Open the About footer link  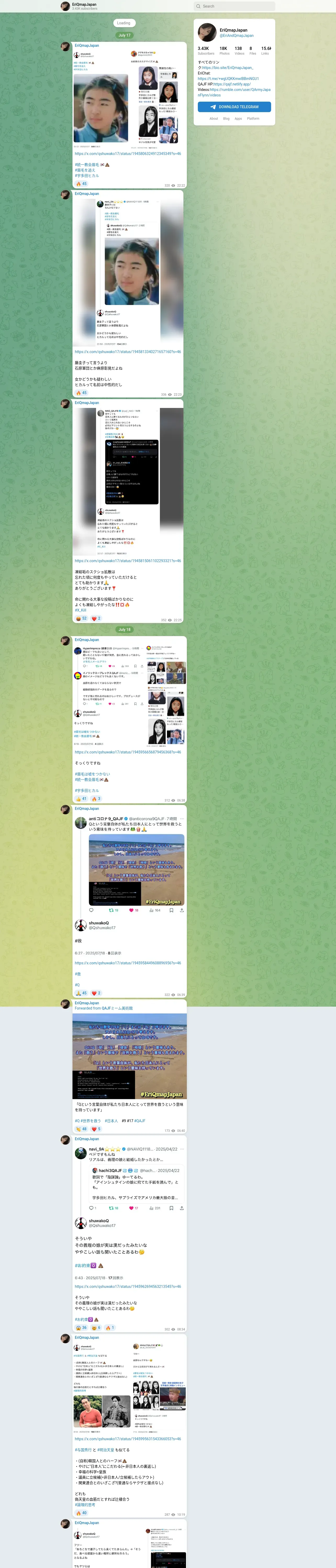pos(214,119)
